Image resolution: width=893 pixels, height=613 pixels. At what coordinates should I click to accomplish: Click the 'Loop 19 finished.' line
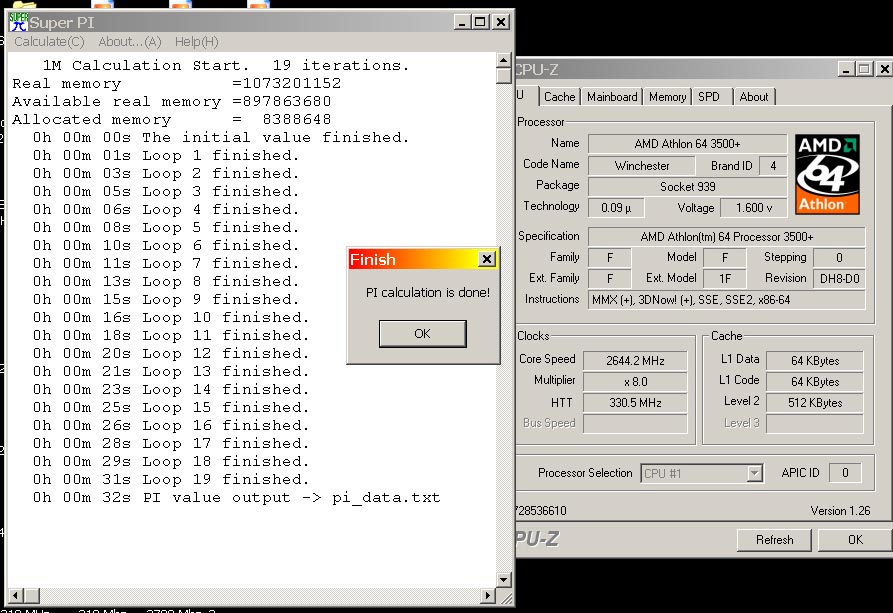click(171, 479)
